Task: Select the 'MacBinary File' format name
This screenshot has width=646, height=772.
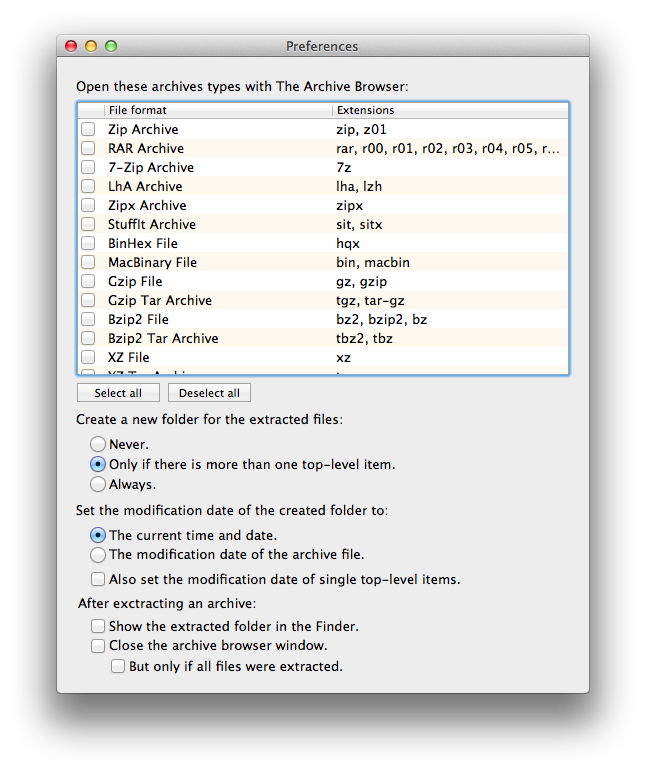Action: point(152,262)
